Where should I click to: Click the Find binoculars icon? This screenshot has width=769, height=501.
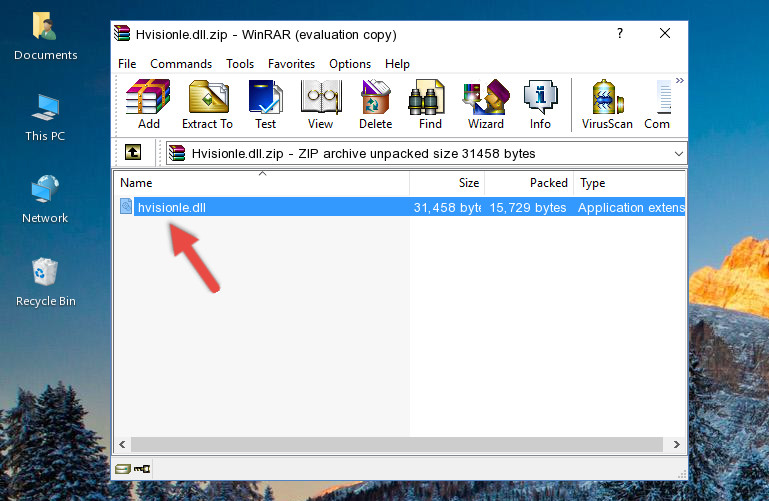click(x=426, y=98)
